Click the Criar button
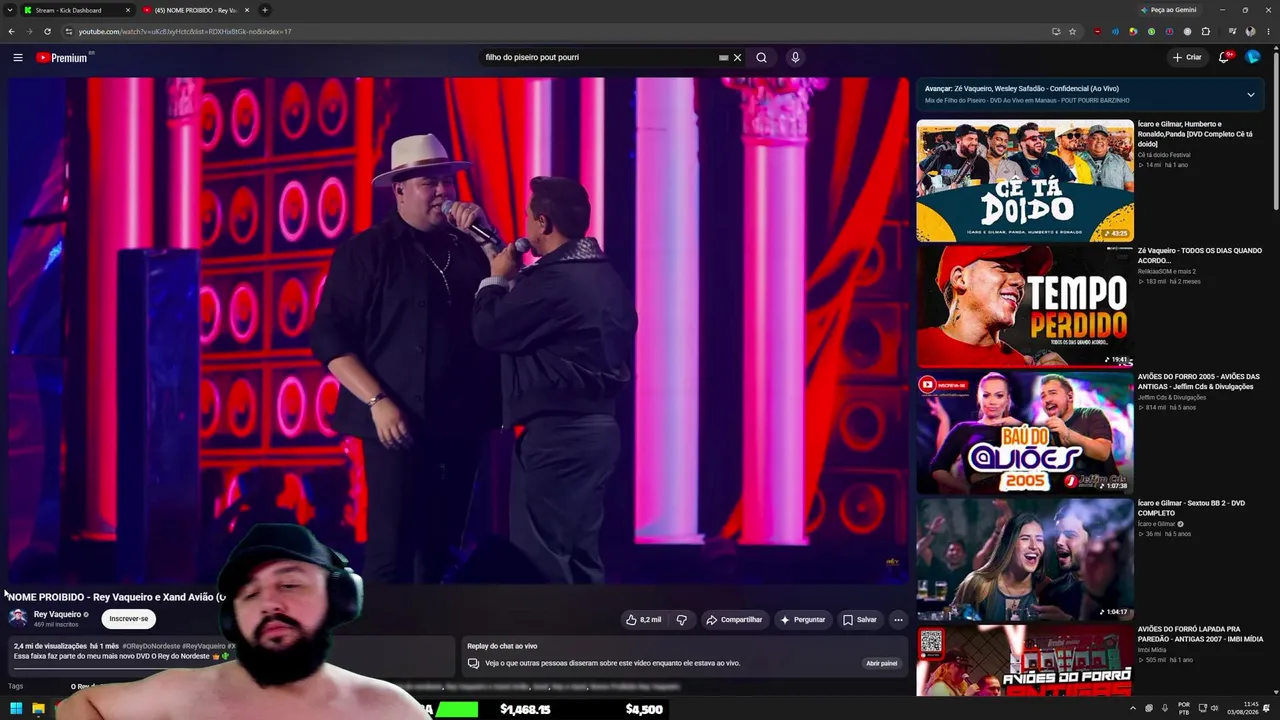Screen dimensions: 1280x720 coord(1187,58)
